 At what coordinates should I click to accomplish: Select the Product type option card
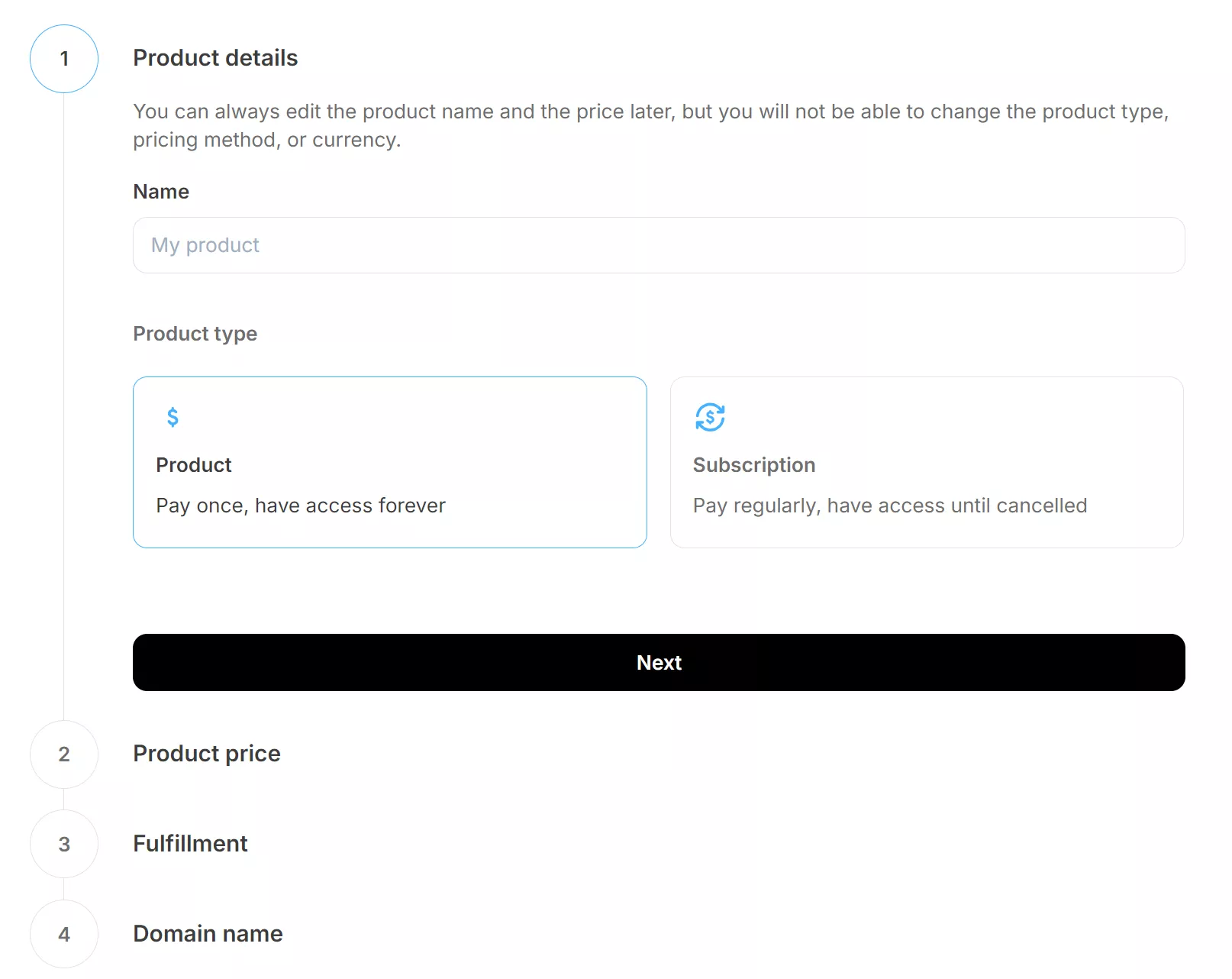[389, 462]
